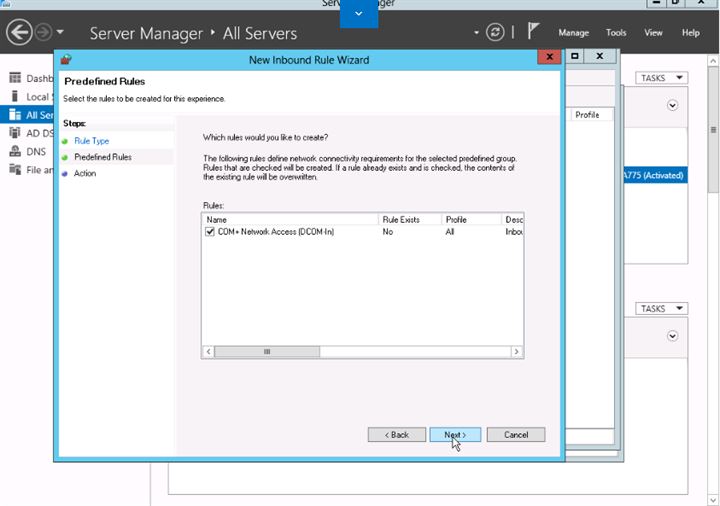The width and height of the screenshot is (720, 506).
Task: Open the Local Server sidebar icon
Action: click(15, 96)
